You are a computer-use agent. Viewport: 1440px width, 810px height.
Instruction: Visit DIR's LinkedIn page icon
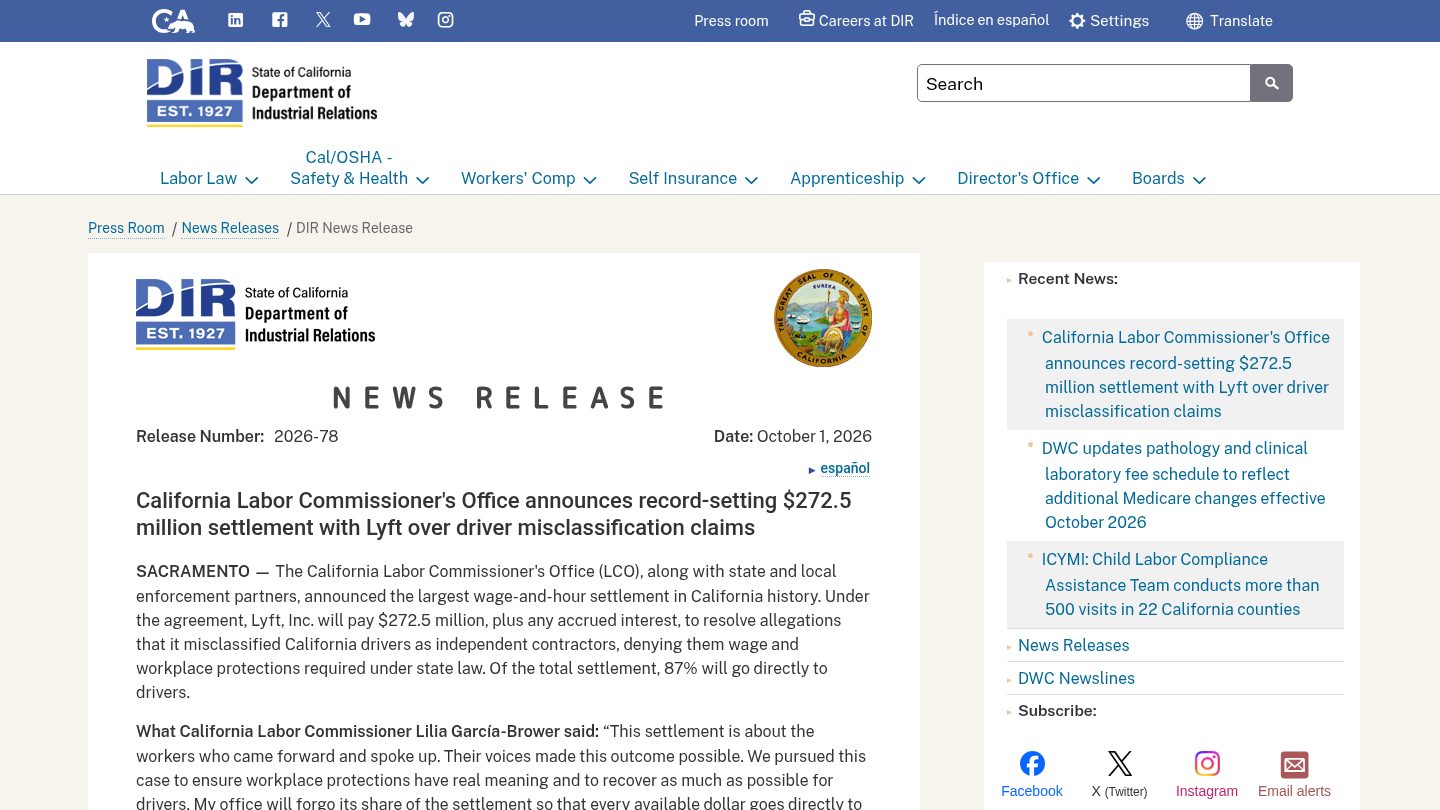tap(236, 20)
